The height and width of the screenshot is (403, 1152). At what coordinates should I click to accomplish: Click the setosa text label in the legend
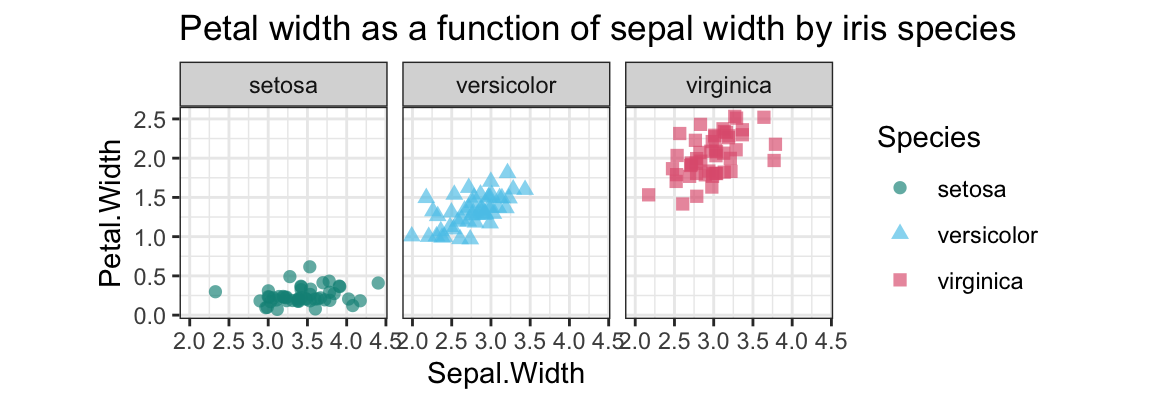tap(971, 187)
